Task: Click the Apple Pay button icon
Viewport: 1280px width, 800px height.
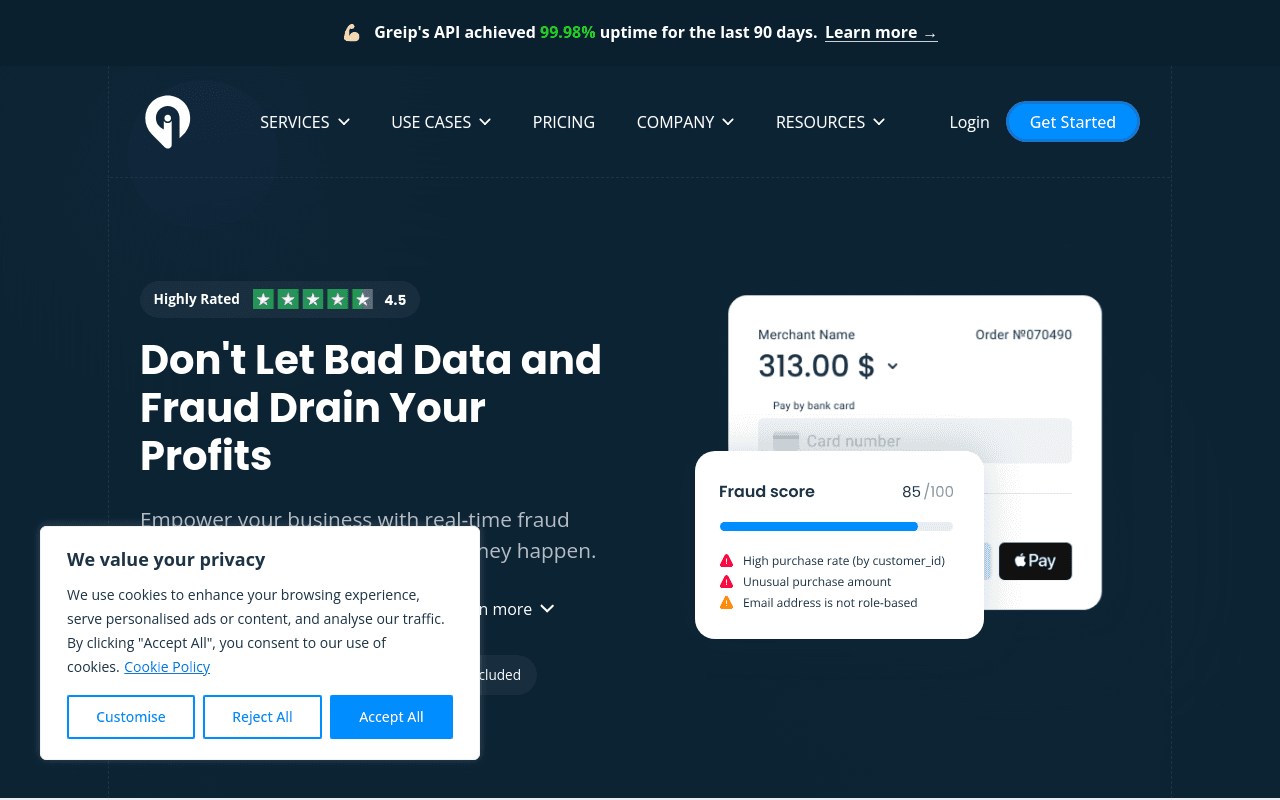Action: [x=1035, y=561]
